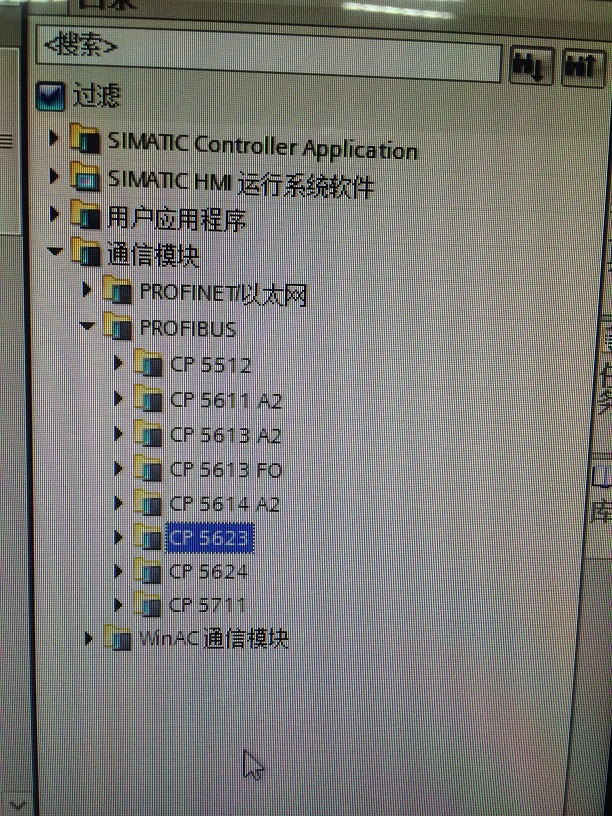The width and height of the screenshot is (612, 816).
Task: Collapse the 通信模块 node
Action: (x=55, y=251)
